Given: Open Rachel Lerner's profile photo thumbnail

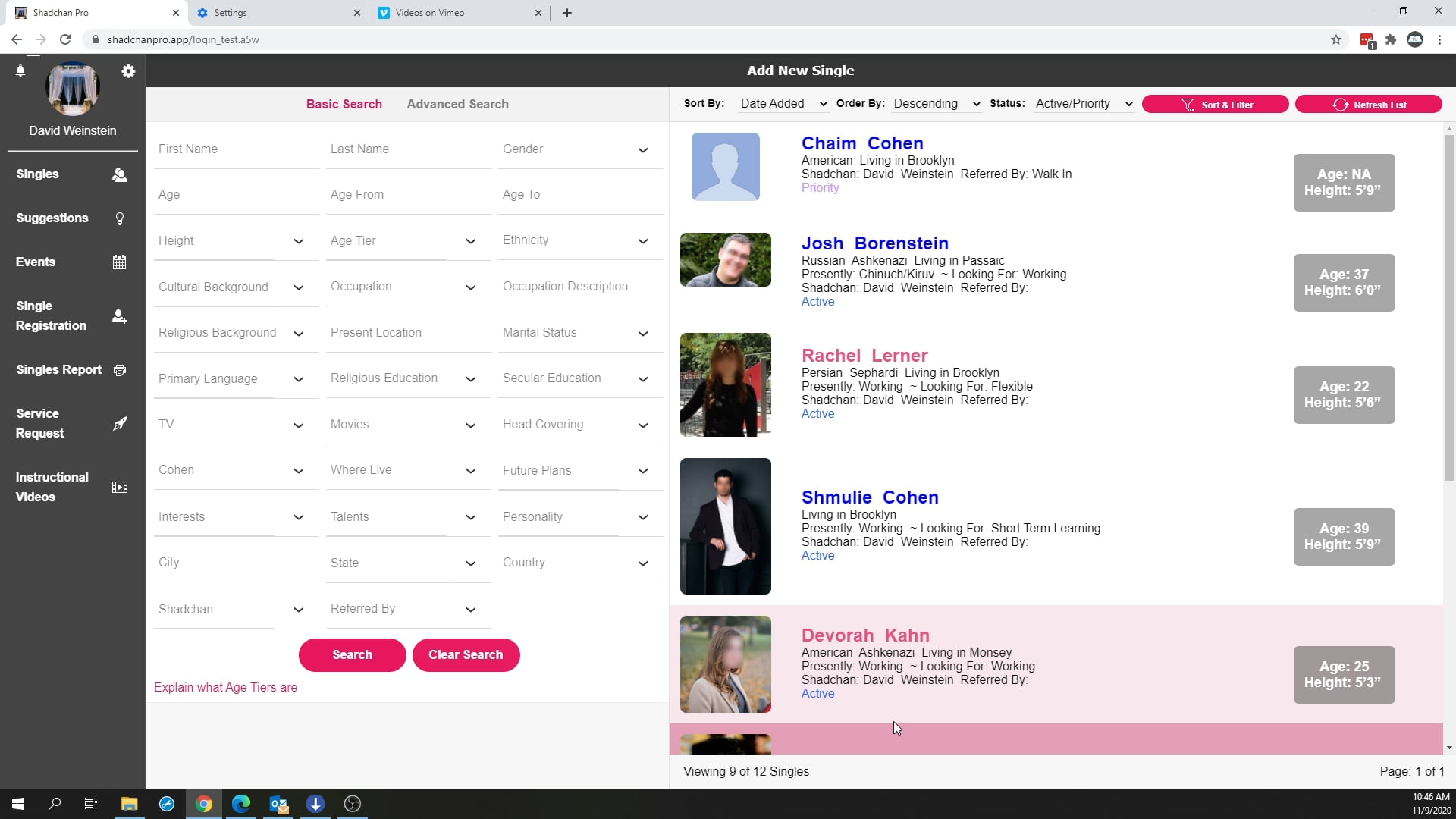Looking at the screenshot, I should pos(725,384).
